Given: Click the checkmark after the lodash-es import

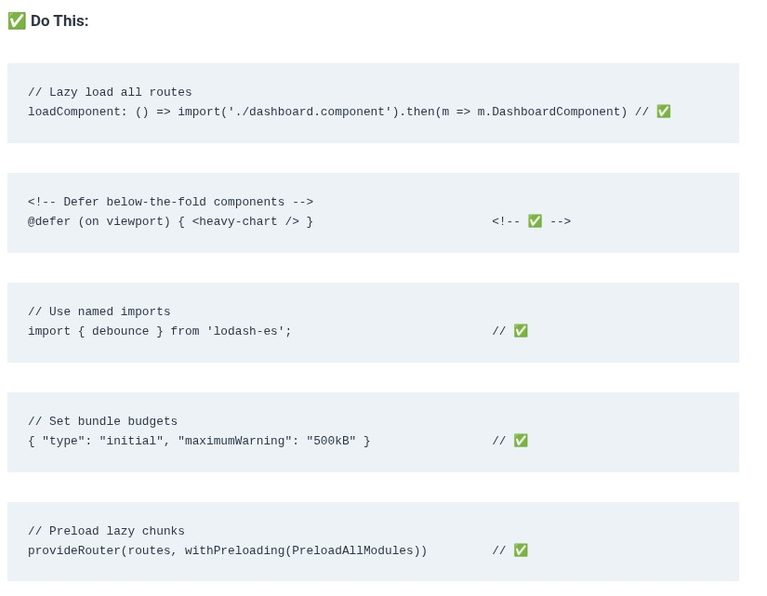Looking at the screenshot, I should tap(520, 331).
